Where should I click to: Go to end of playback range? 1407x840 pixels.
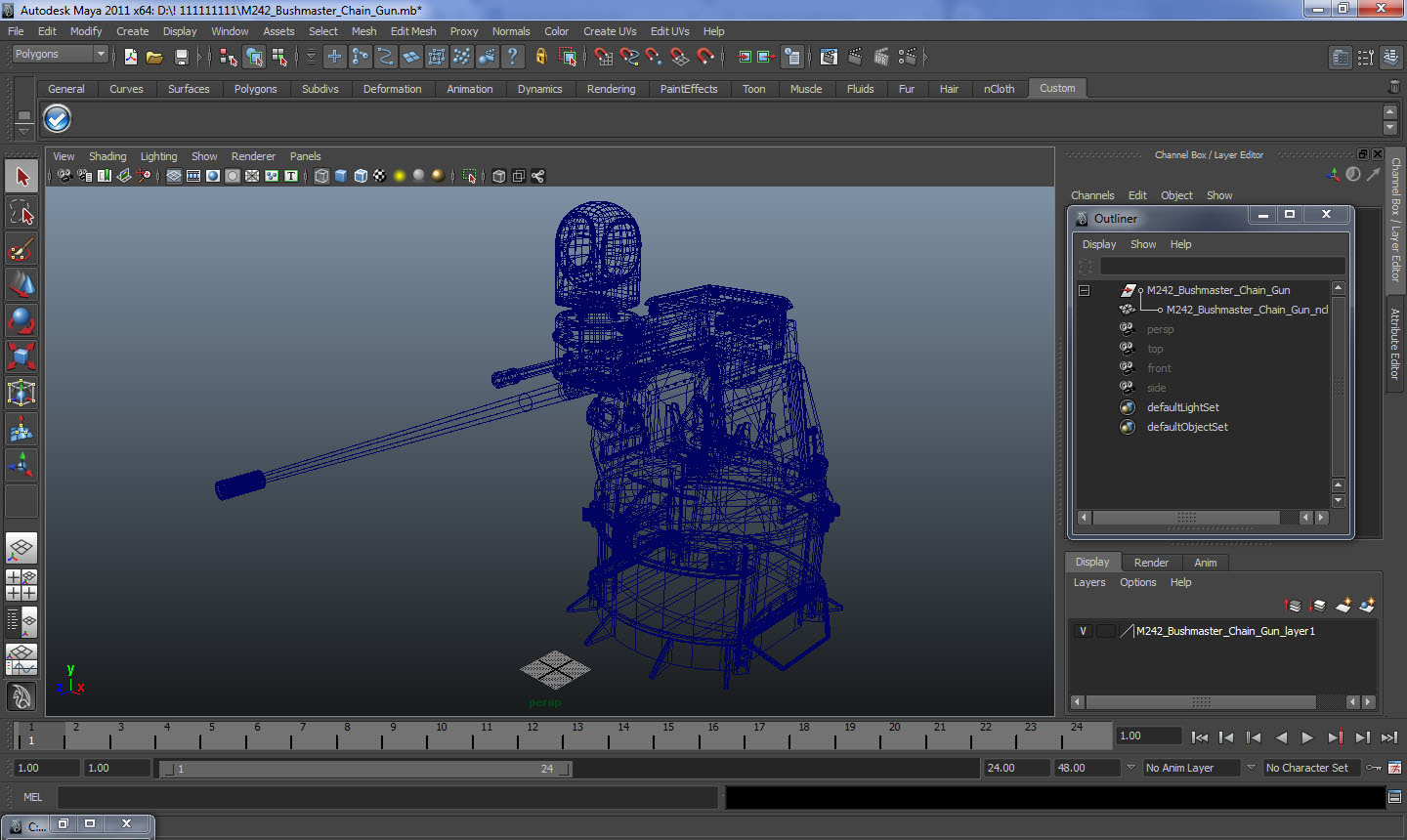click(x=1389, y=738)
